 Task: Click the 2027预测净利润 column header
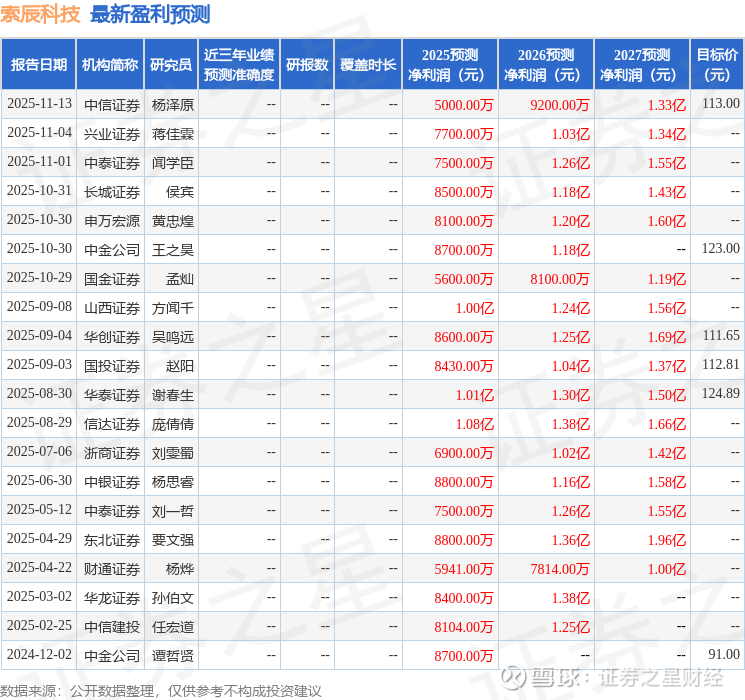tap(642, 65)
